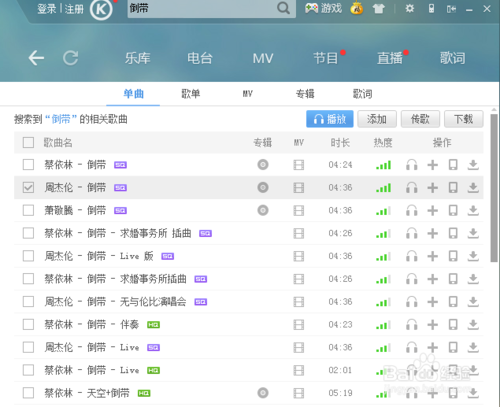500x407 pixels.
Task: Add 周杰伦 - 倒带 - 无与伦比演唱会 with plus
Action: pyautogui.click(x=433, y=302)
